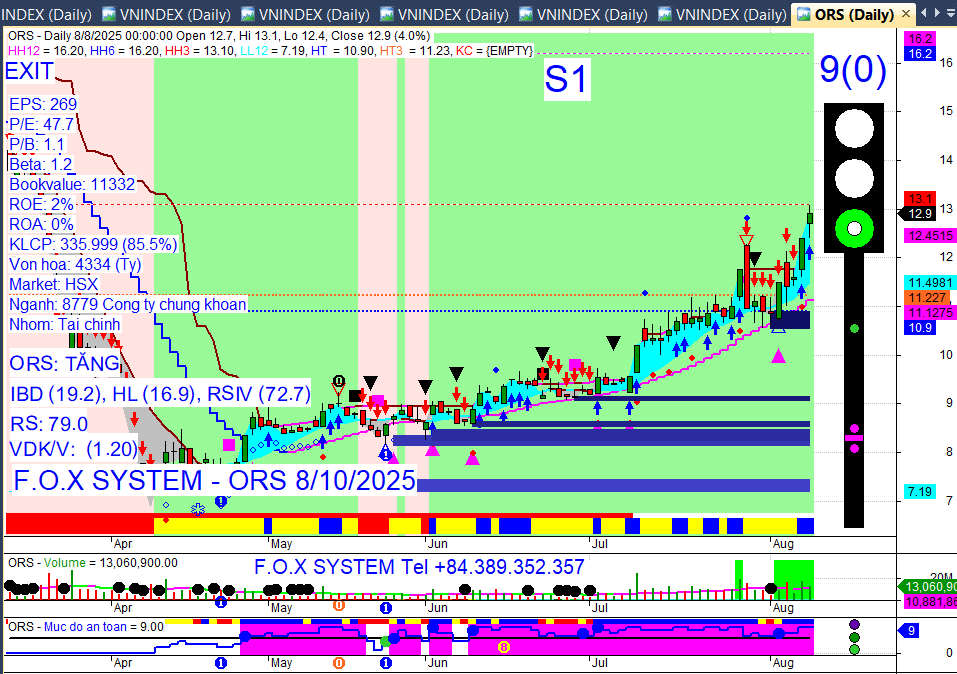The width and height of the screenshot is (957, 674).
Task: Open the tab list dropdown arrow
Action: [x=951, y=13]
